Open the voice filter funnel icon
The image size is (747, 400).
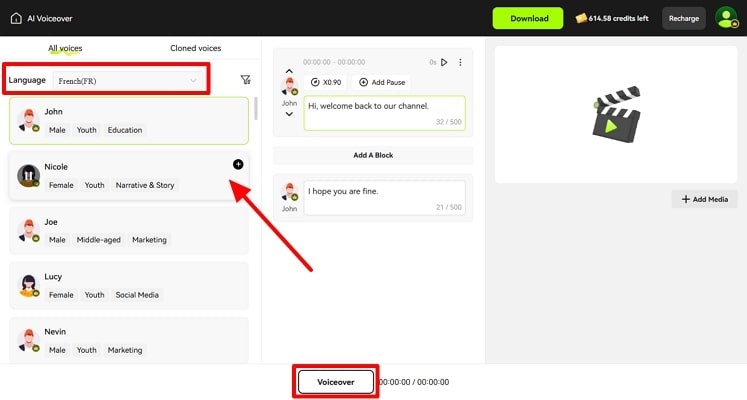click(246, 80)
